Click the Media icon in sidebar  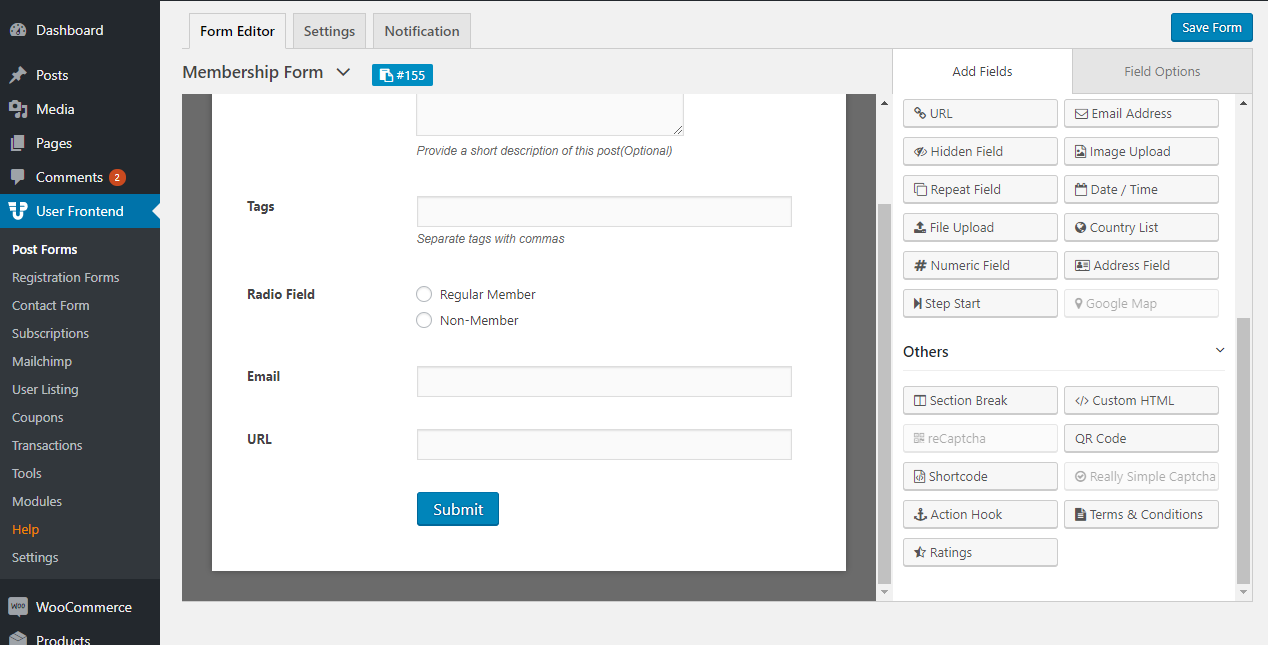tap(18, 109)
